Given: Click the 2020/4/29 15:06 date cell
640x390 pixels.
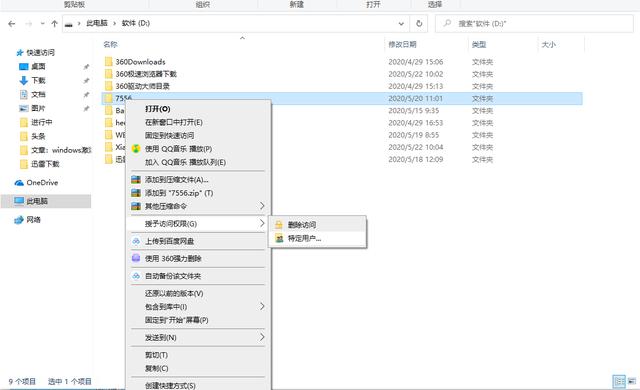Looking at the screenshot, I should pos(416,62).
